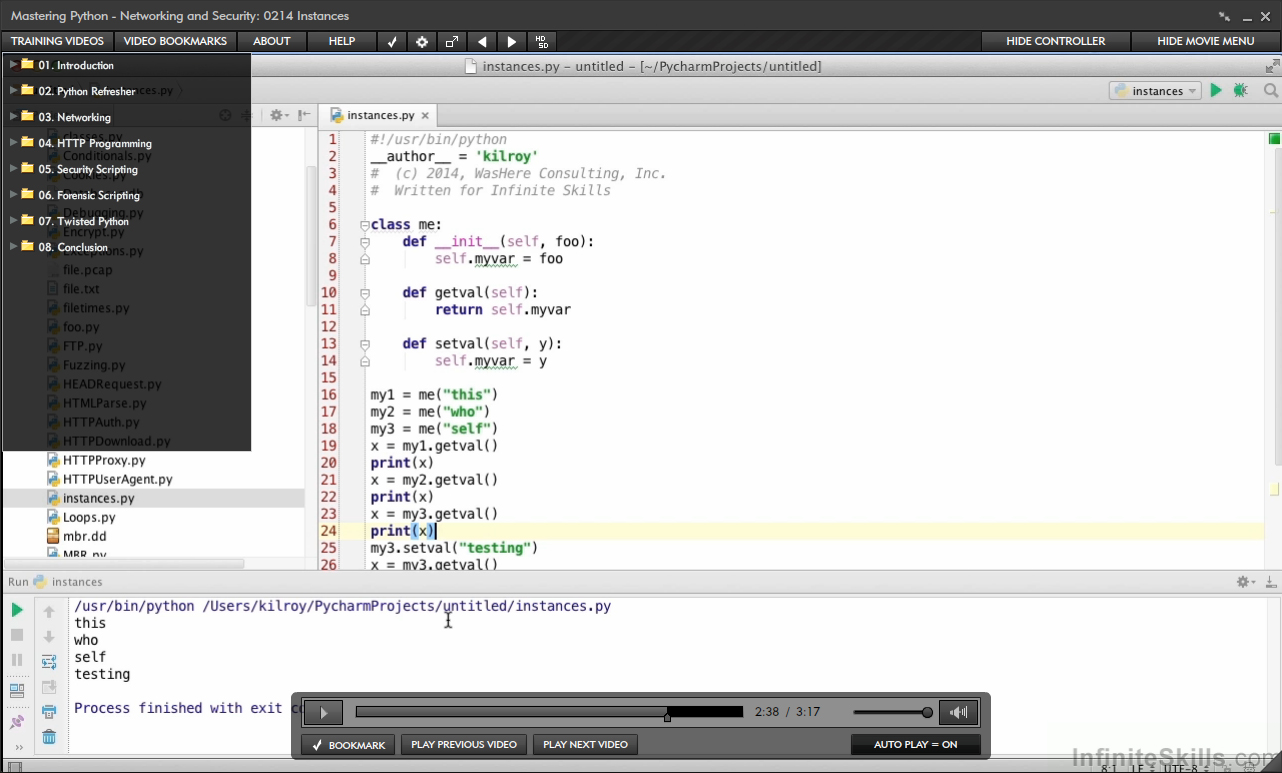Click the HIDE CONTROLLER button
The image size is (1282, 773).
tap(1056, 41)
